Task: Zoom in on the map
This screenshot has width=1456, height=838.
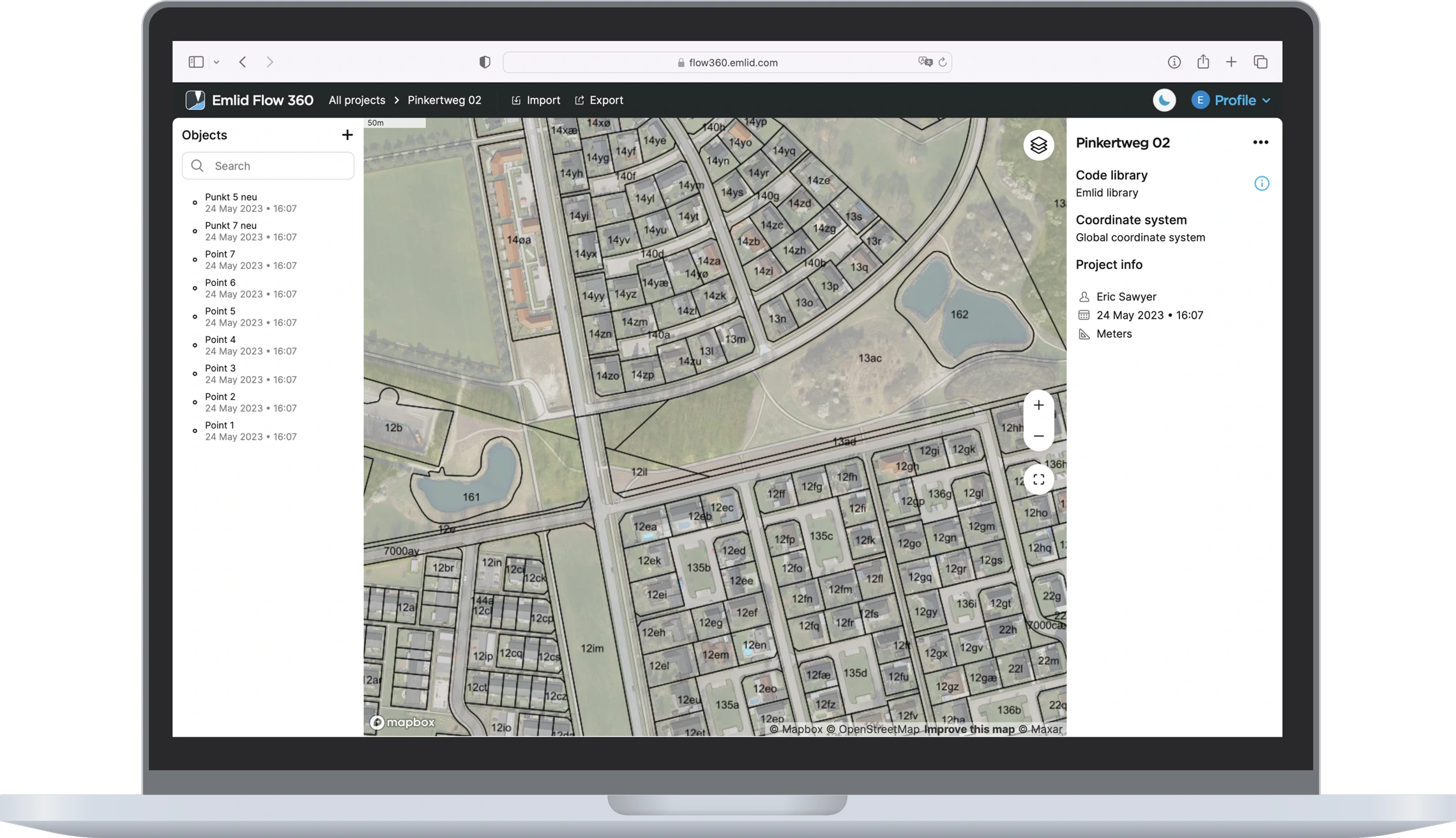Action: point(1038,405)
